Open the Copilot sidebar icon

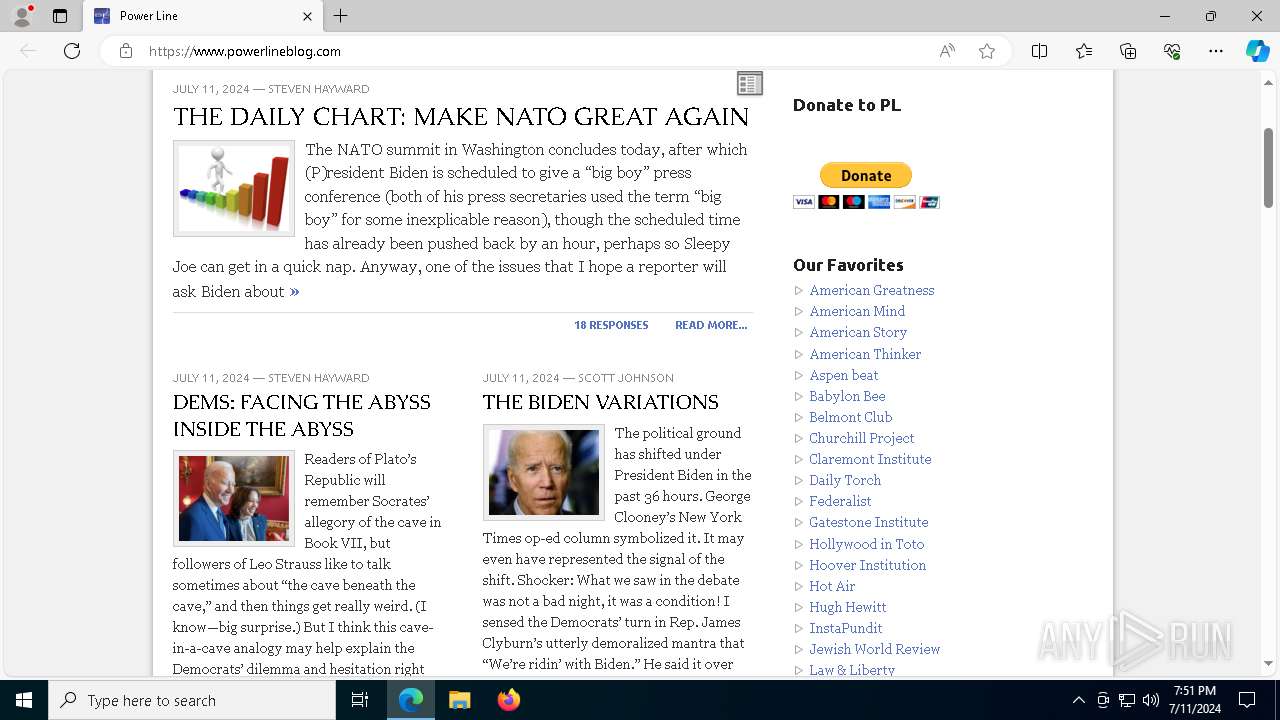1257,51
